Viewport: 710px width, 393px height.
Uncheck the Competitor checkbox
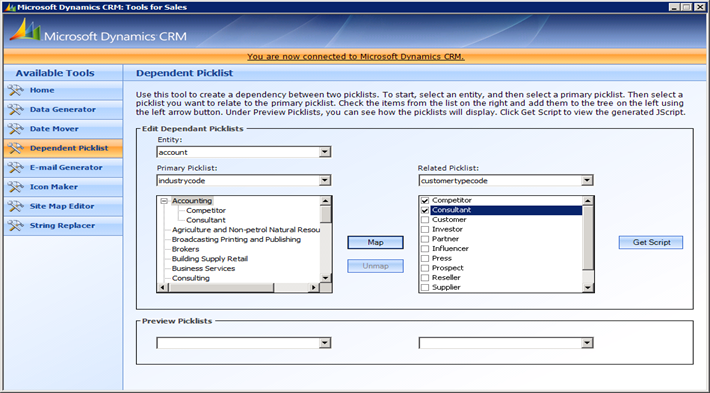425,201
